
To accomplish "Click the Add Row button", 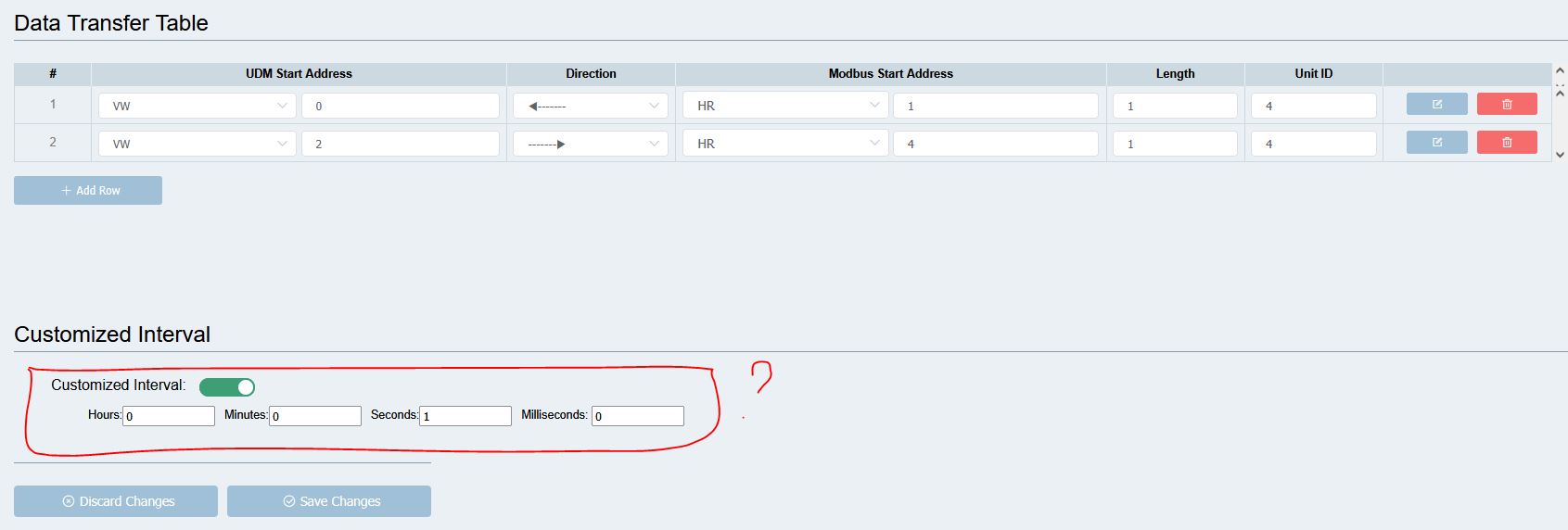I will [x=88, y=190].
